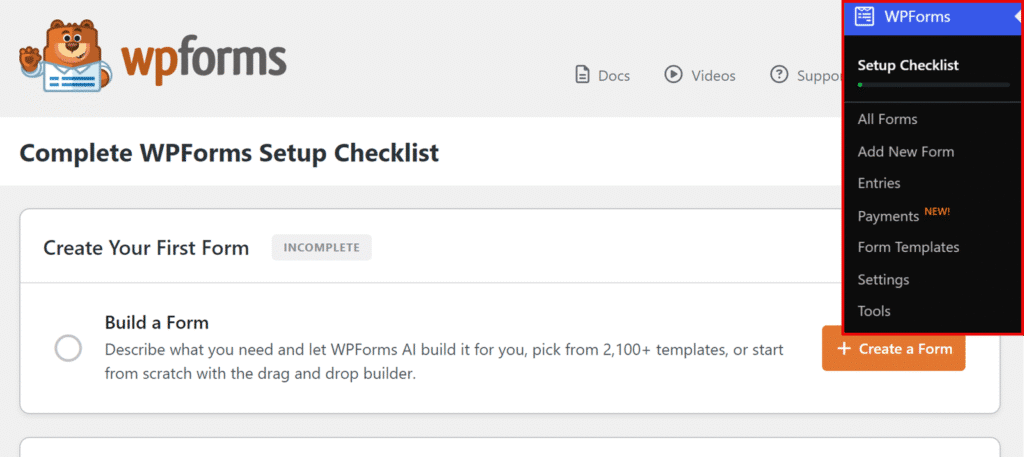Click the NEW! badge beside Payments

tap(937, 212)
